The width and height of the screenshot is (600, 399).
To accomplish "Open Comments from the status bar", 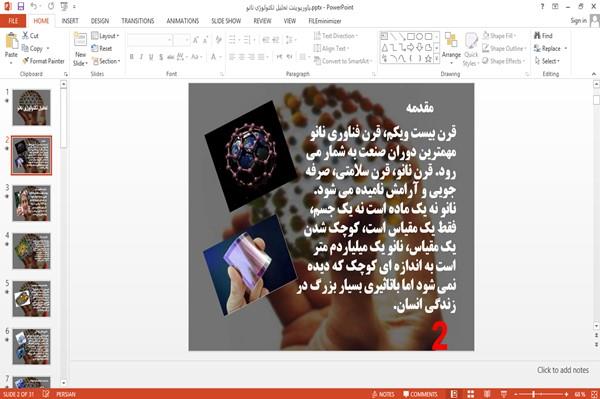I will pos(420,394).
